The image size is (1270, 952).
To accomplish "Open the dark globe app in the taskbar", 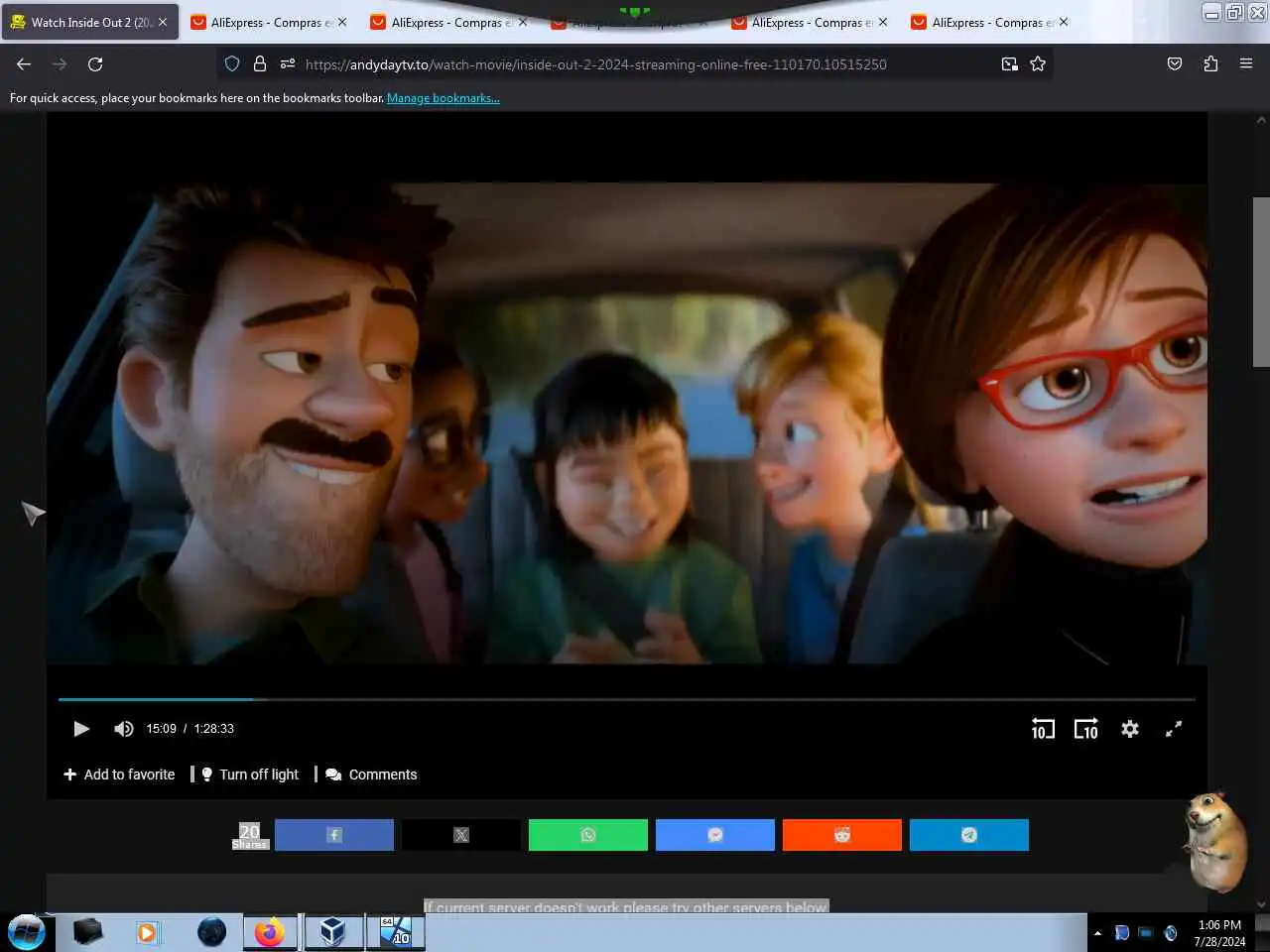I will coord(211,932).
